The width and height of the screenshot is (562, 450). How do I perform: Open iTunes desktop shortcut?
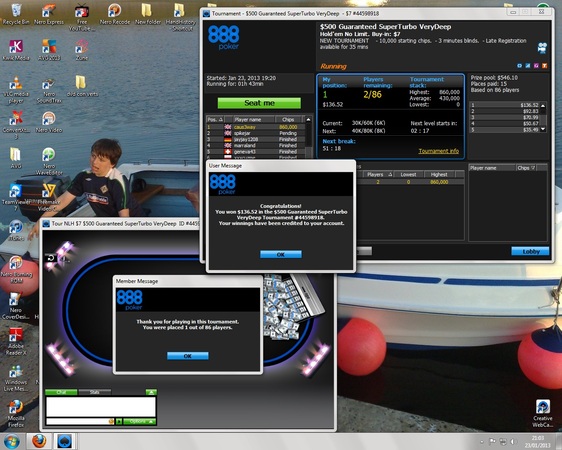(16, 230)
